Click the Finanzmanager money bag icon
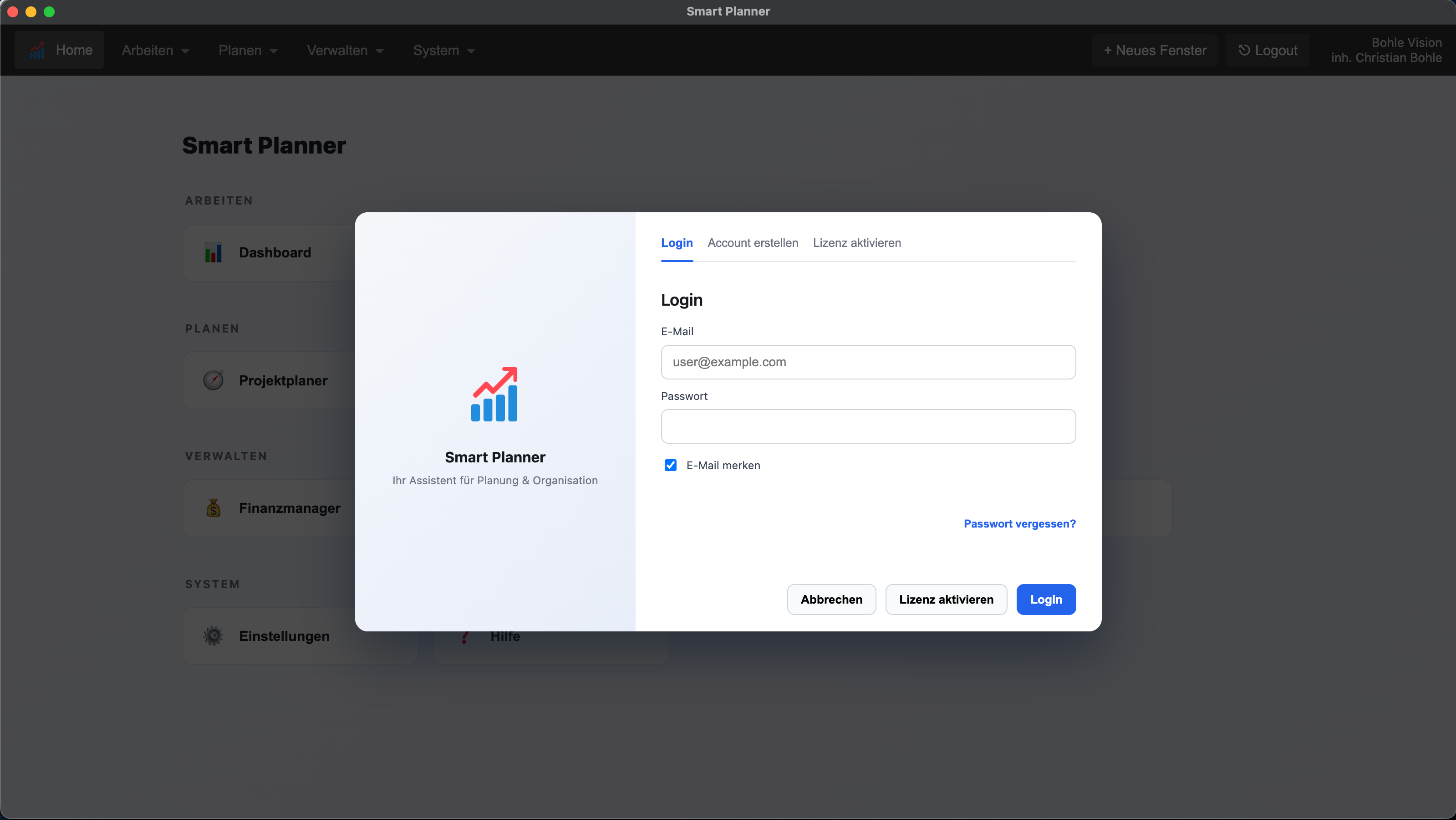1456x820 pixels. [213, 508]
